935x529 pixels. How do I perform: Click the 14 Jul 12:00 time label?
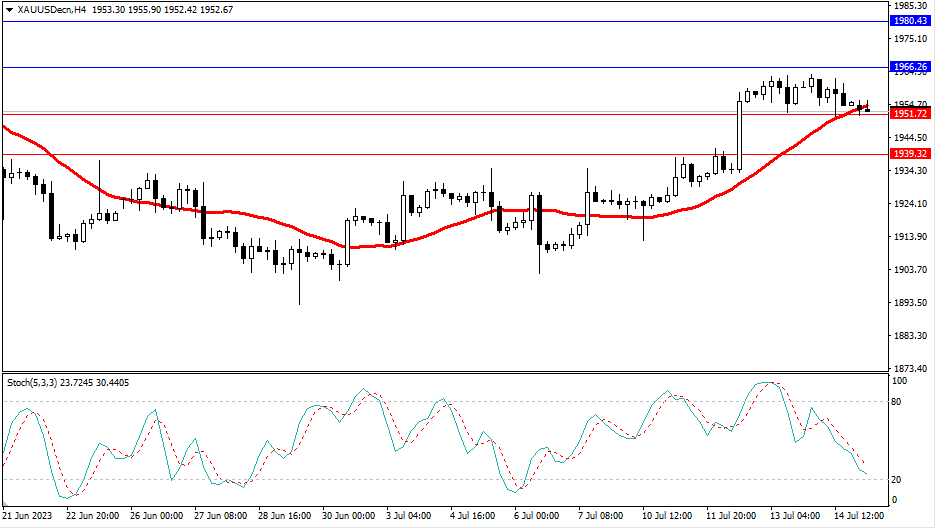(x=860, y=516)
